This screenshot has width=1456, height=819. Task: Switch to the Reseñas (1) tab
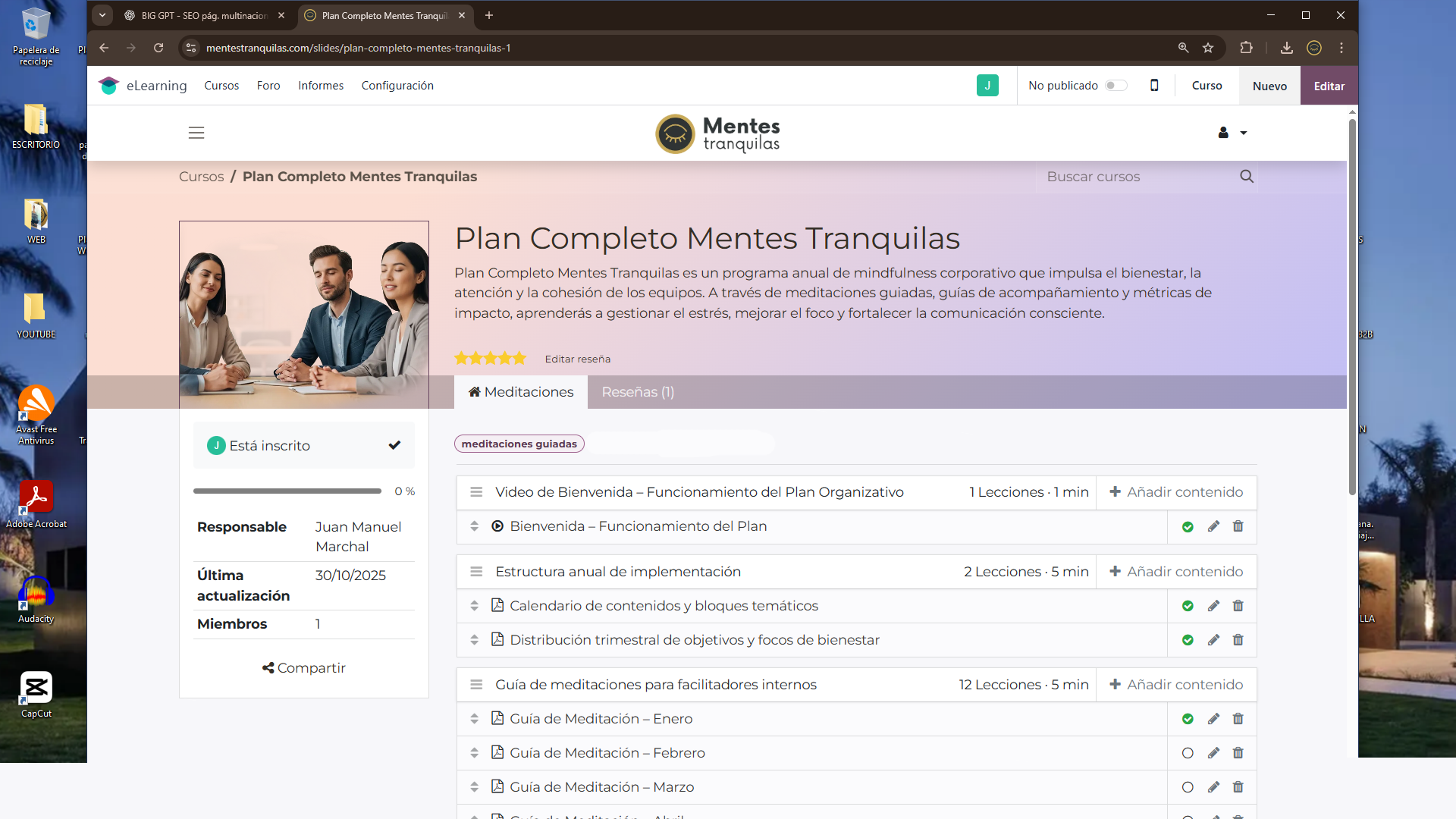(638, 392)
